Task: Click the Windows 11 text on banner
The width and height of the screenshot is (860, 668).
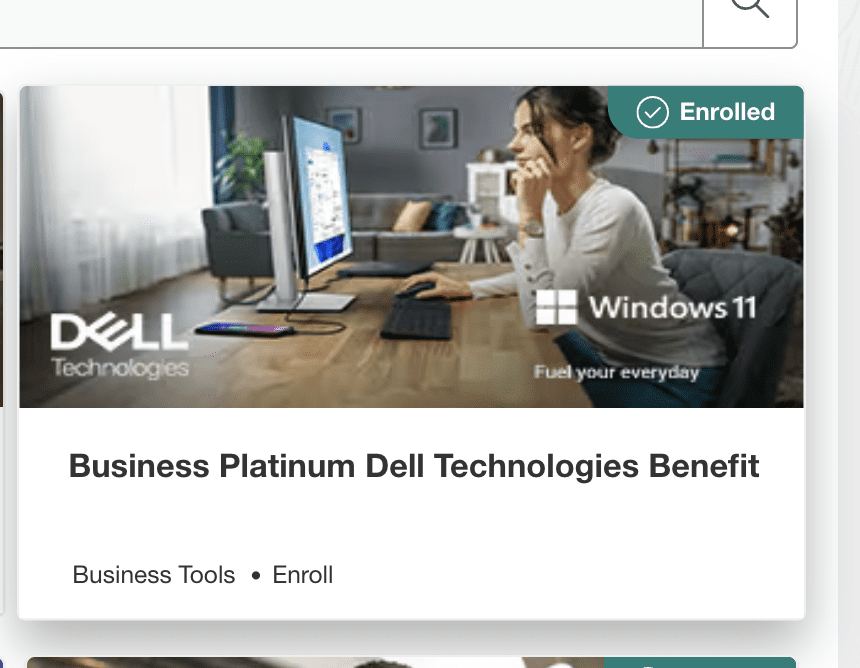Action: (673, 308)
